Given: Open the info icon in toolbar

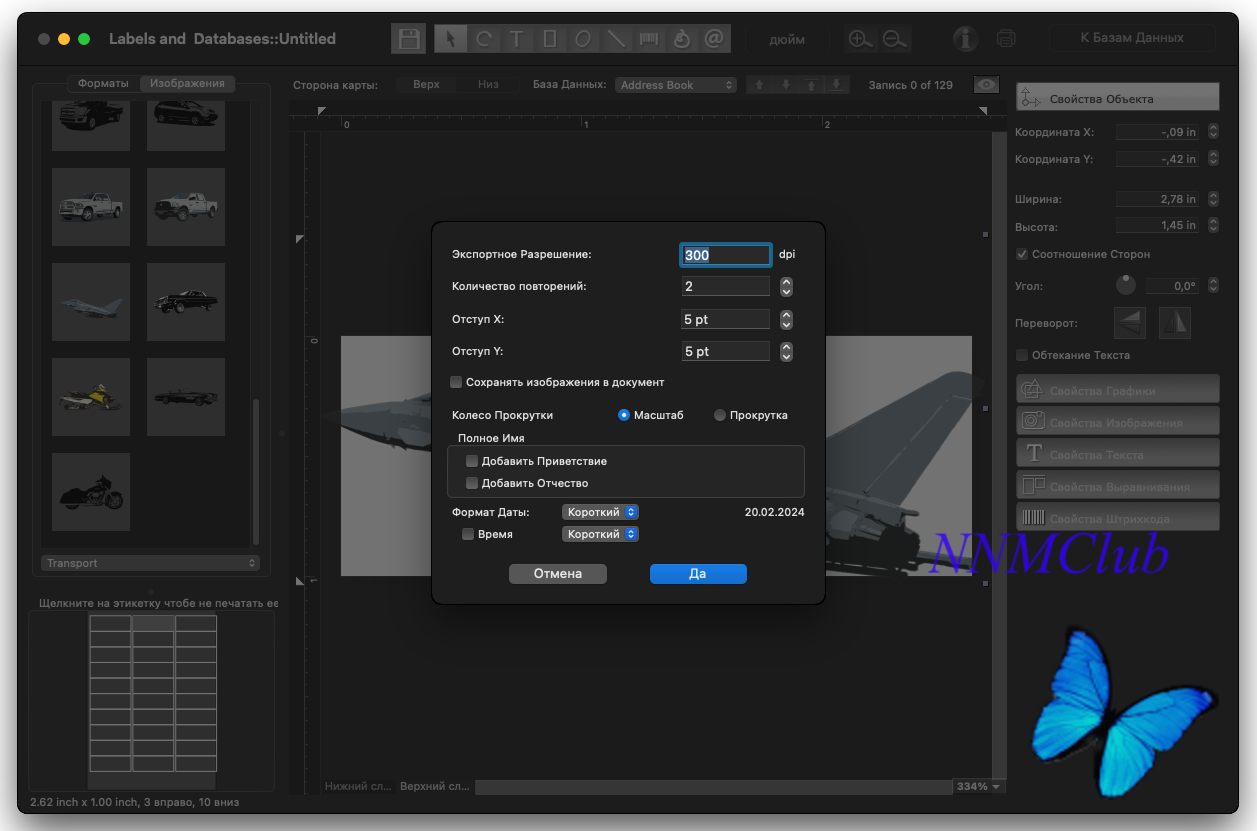Looking at the screenshot, I should [965, 39].
